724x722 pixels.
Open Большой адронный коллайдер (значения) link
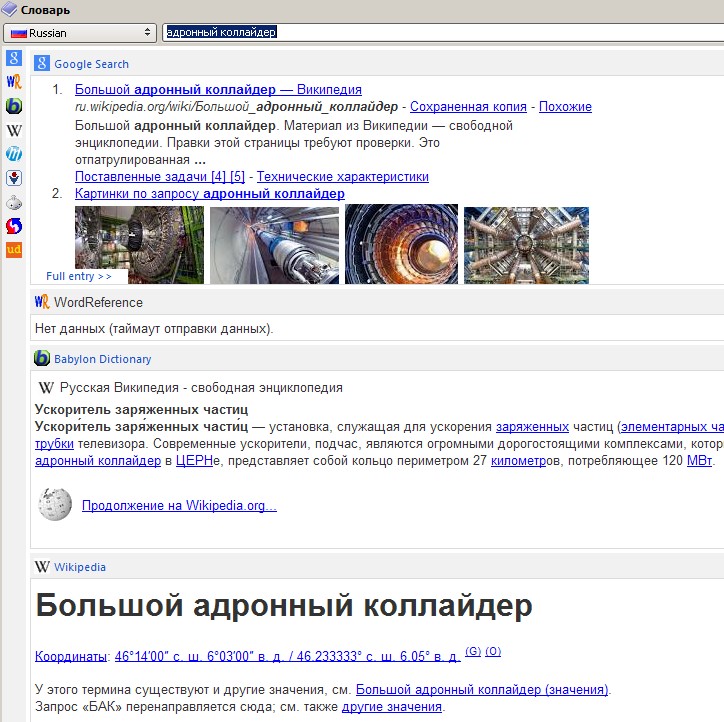click(x=483, y=689)
